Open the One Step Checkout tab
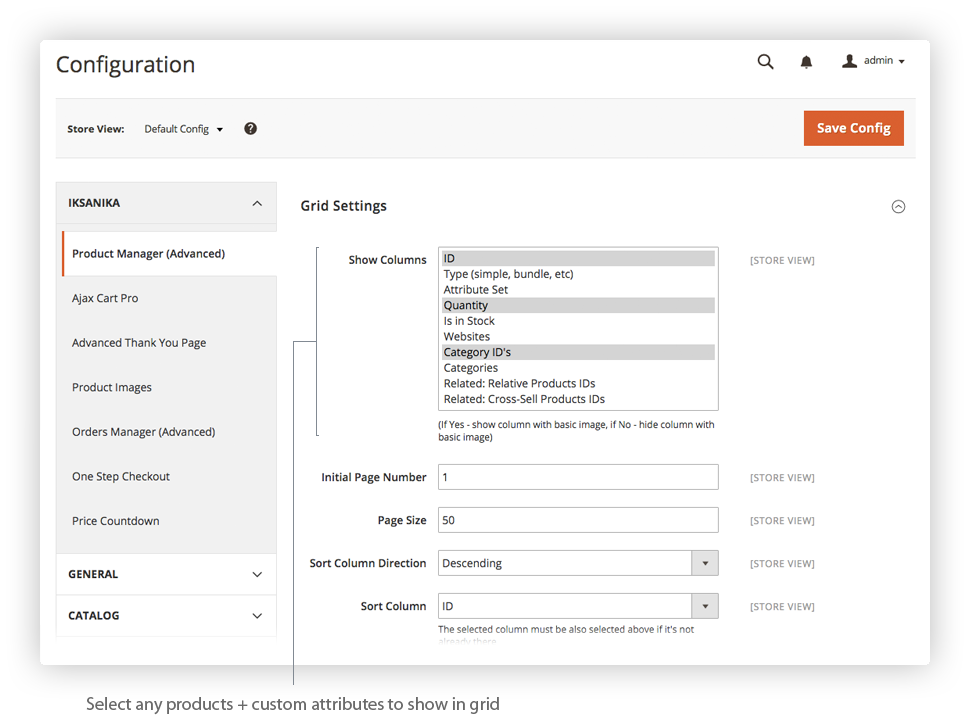971x715 pixels. pos(121,476)
